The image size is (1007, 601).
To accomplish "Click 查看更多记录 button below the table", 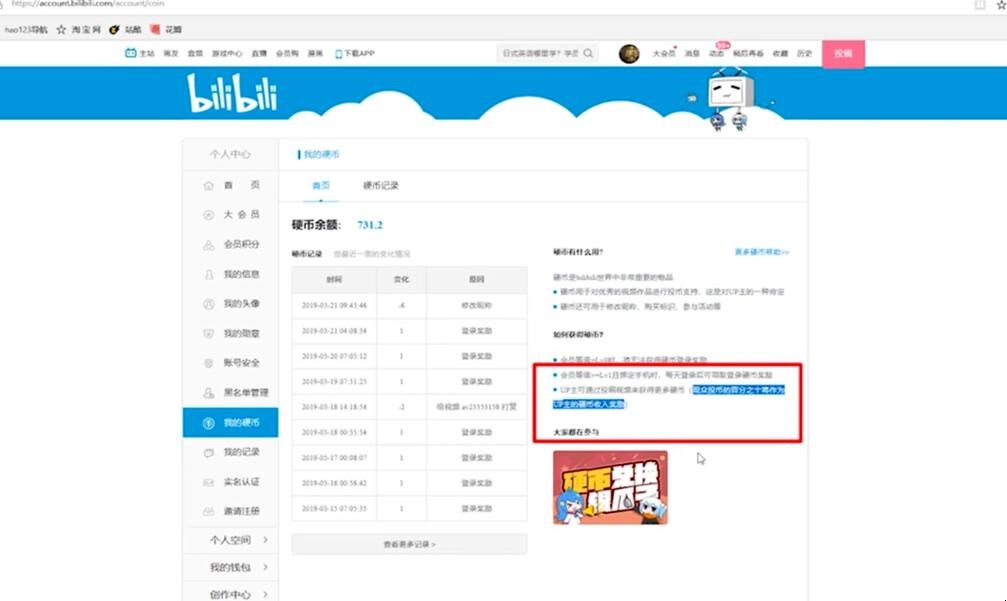I will [x=409, y=544].
